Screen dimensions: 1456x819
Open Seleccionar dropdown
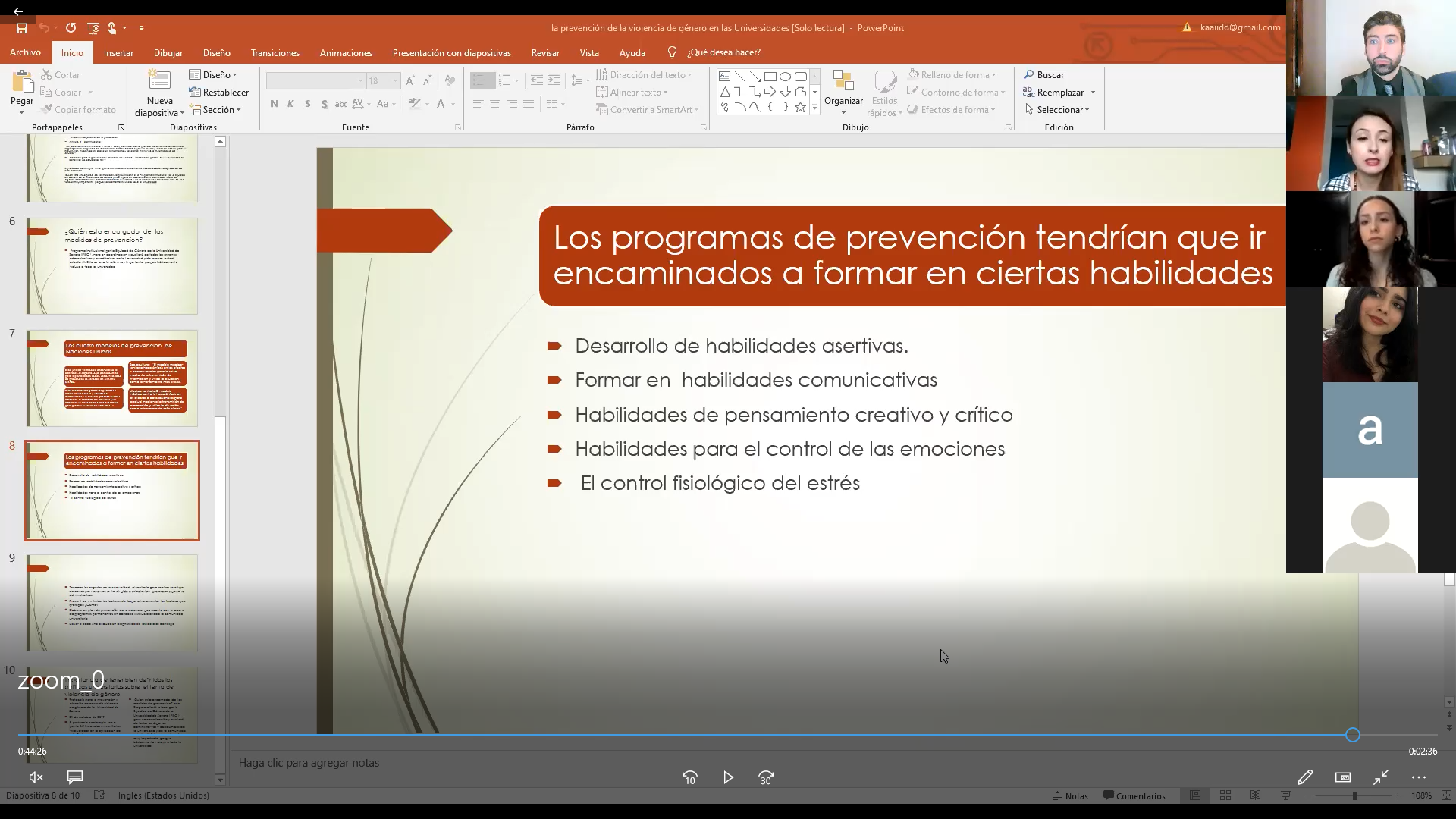(1057, 110)
